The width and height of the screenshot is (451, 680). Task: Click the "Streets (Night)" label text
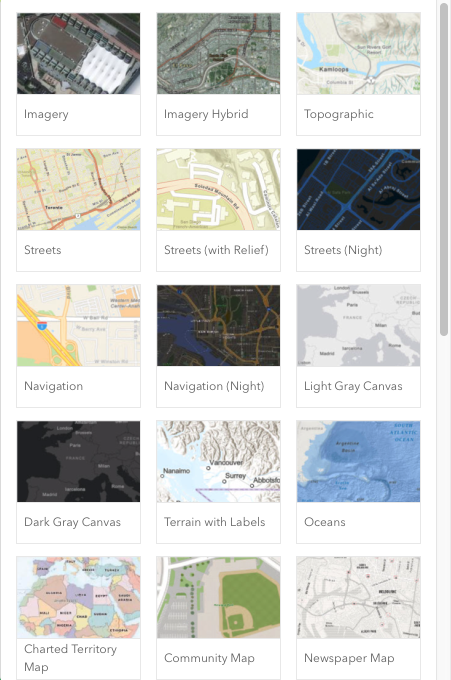(343, 250)
